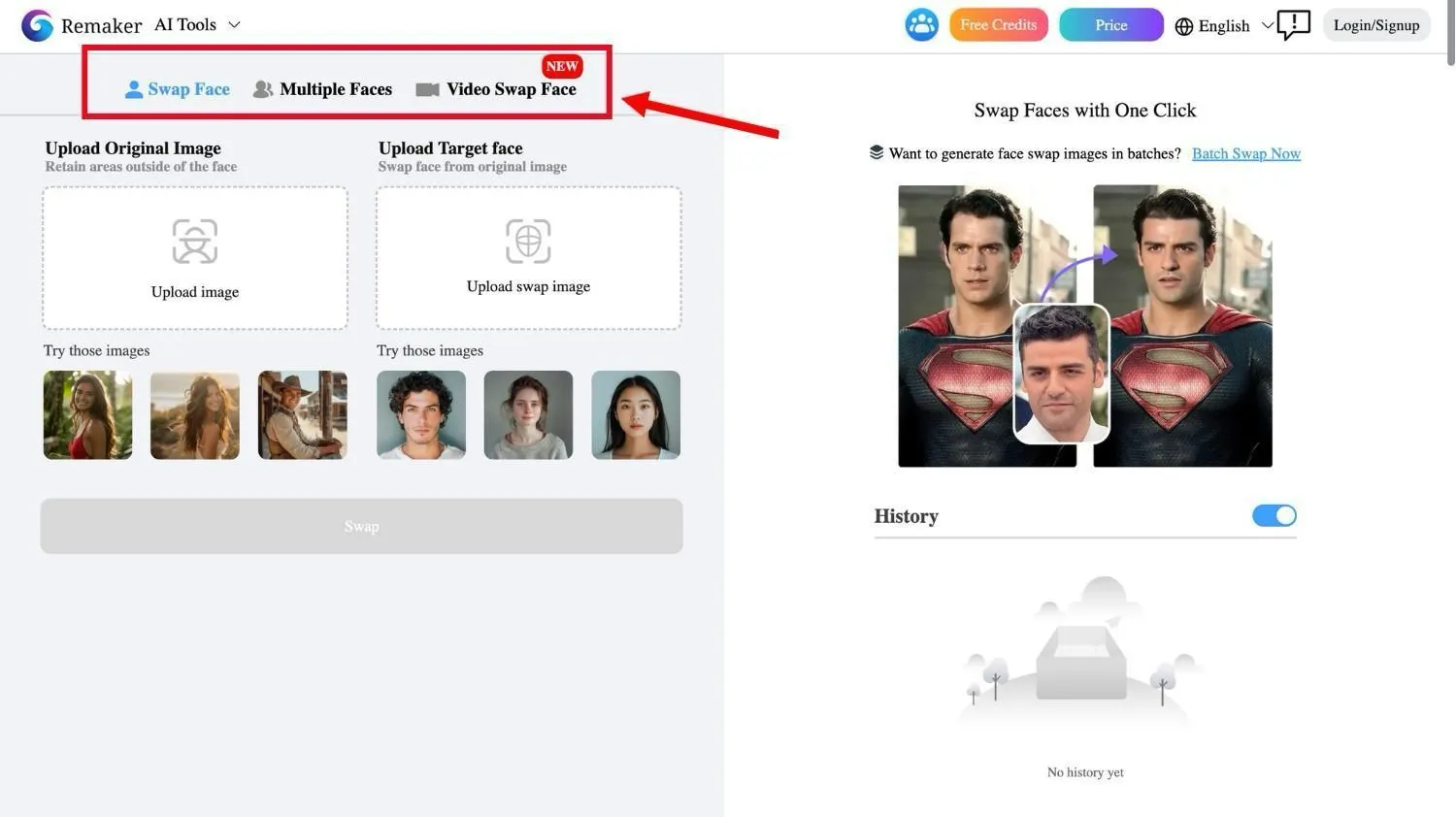The image size is (1456, 817).
Task: Click the Remaker brand name text
Action: tap(101, 26)
